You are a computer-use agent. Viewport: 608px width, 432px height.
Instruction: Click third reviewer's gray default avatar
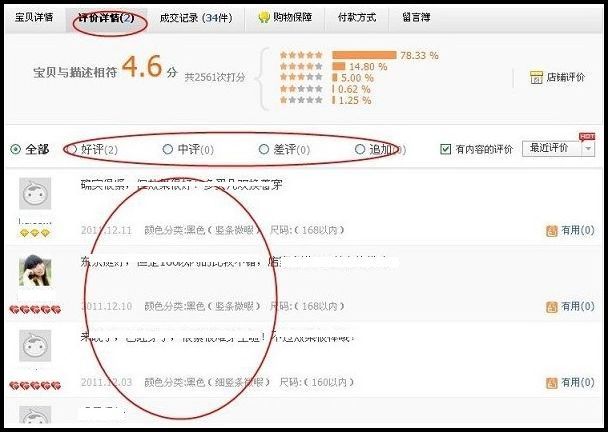[35, 346]
